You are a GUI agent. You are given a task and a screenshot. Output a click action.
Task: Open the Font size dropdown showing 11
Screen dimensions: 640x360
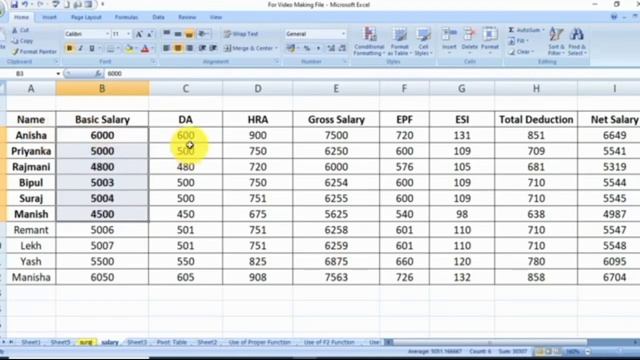pyautogui.click(x=121, y=34)
